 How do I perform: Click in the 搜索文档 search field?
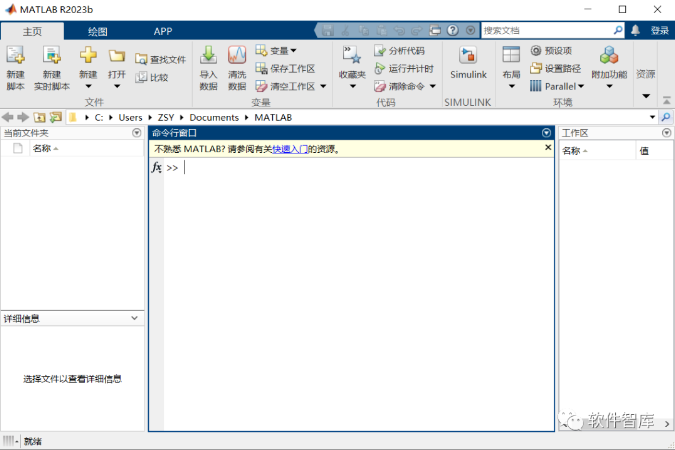547,30
